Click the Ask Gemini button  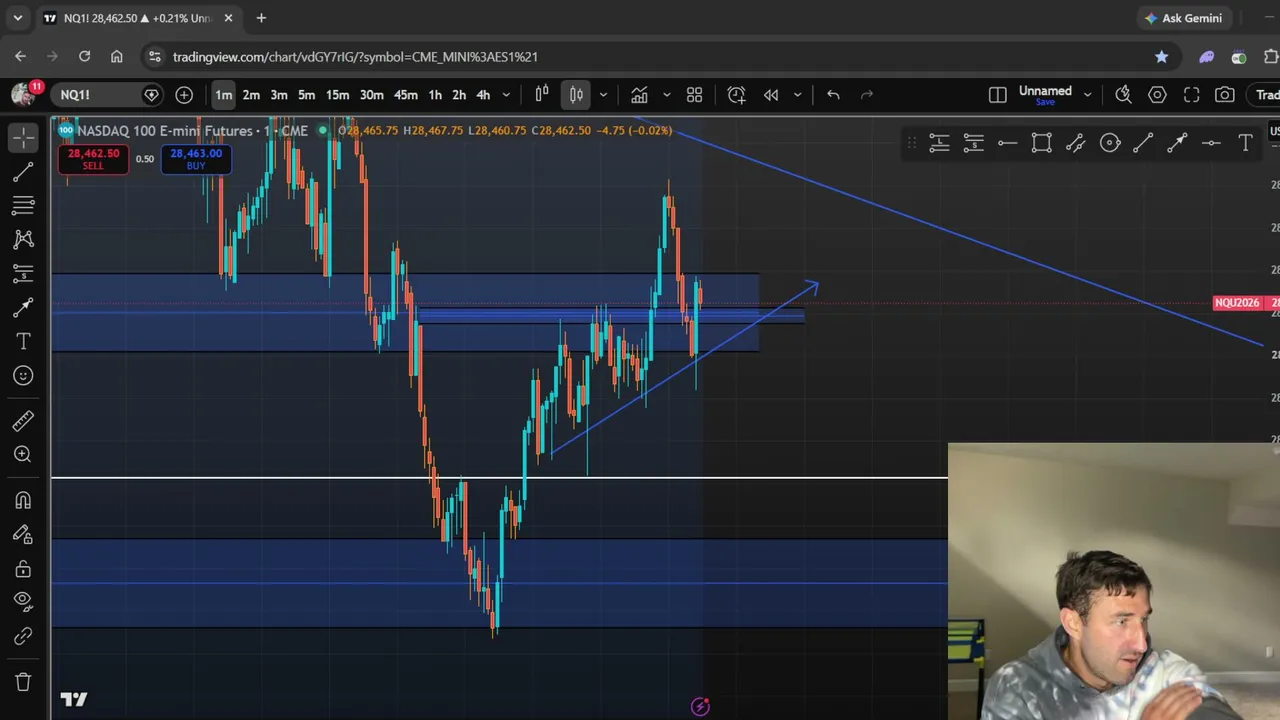point(1184,18)
